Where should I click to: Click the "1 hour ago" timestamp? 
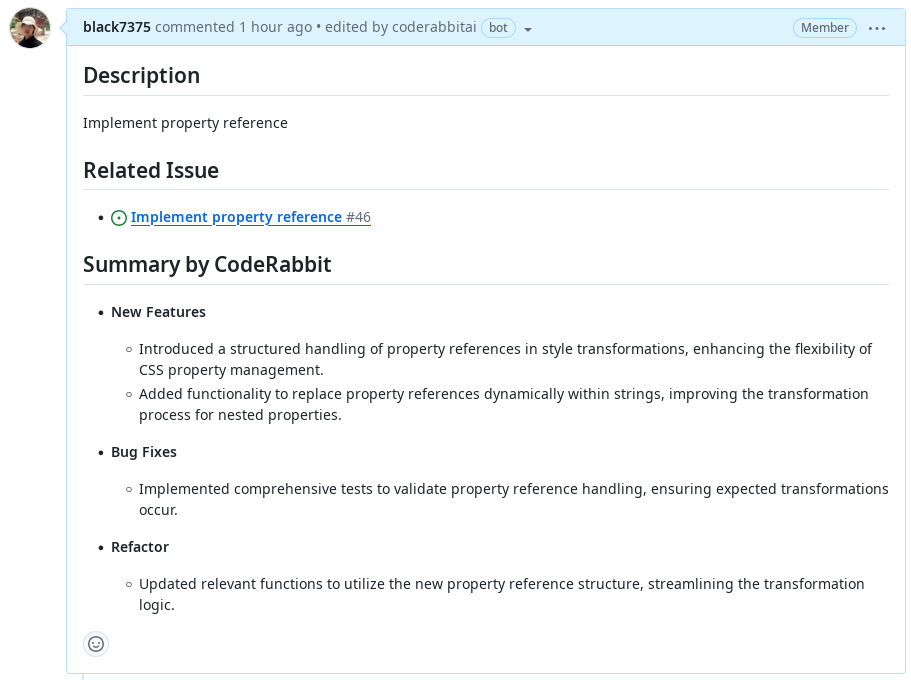pyautogui.click(x=275, y=27)
